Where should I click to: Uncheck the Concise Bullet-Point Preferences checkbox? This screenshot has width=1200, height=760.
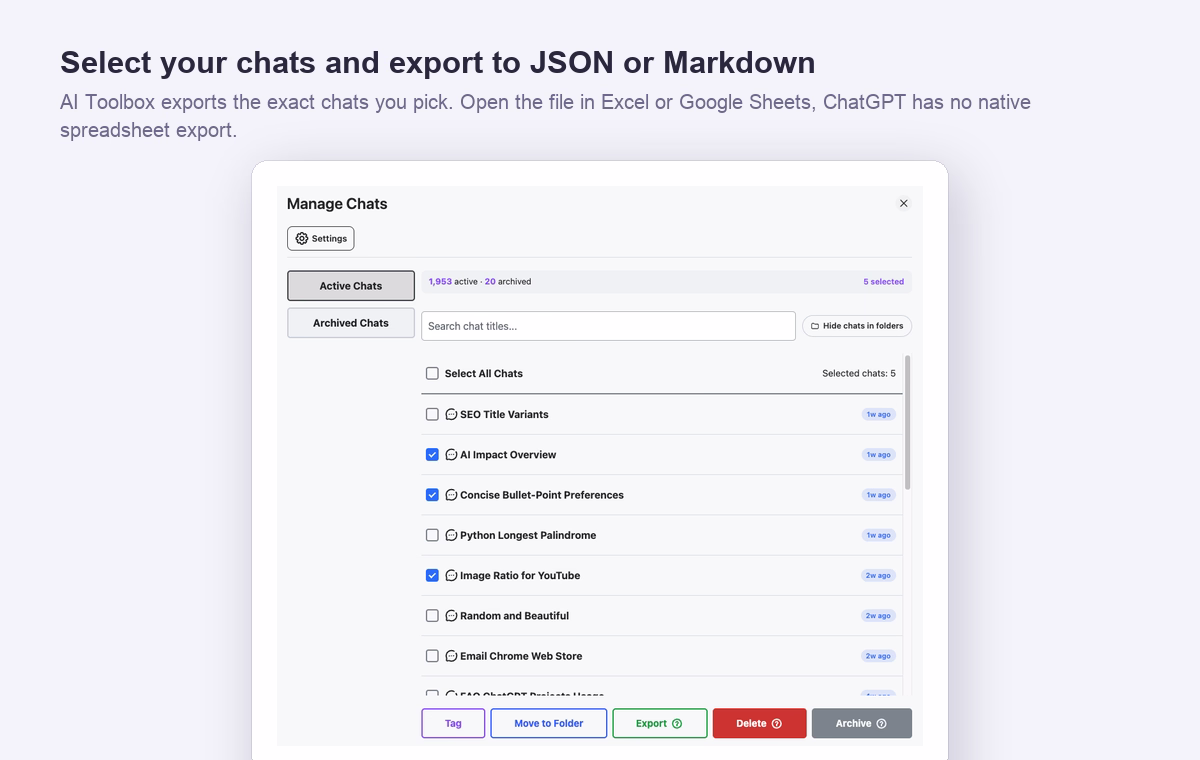point(432,495)
